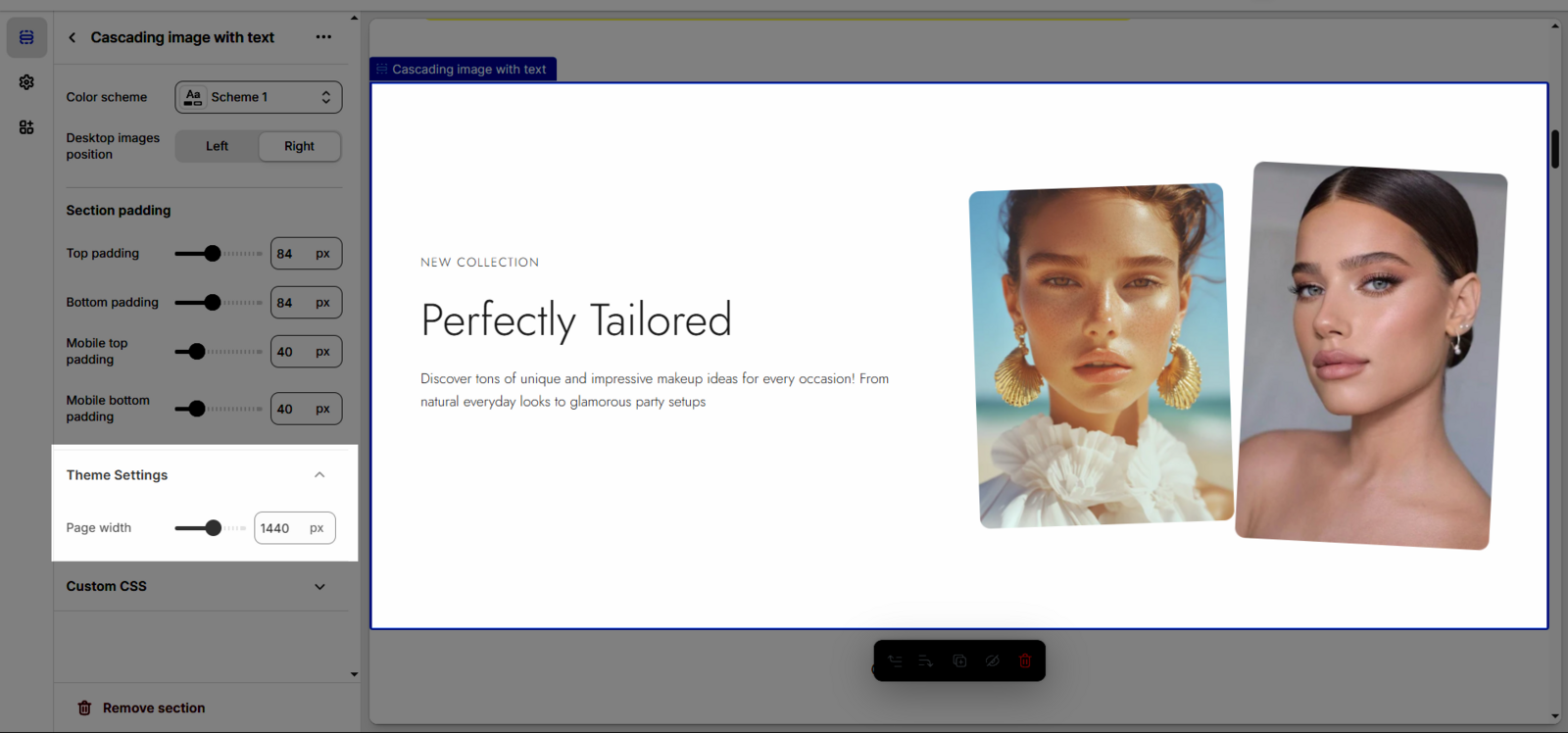
Task: Collapse the Theme Settings section
Action: (x=319, y=475)
